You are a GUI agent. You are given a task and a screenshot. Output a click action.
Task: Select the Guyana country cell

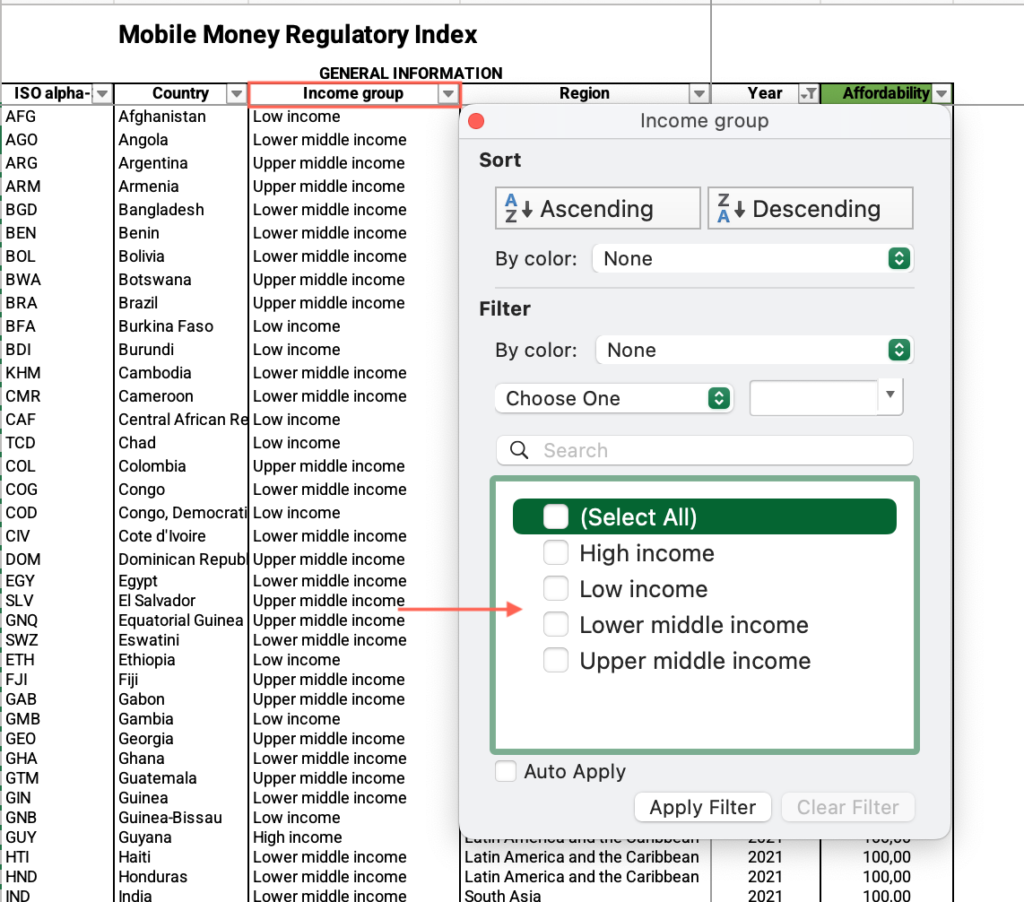tap(181, 837)
